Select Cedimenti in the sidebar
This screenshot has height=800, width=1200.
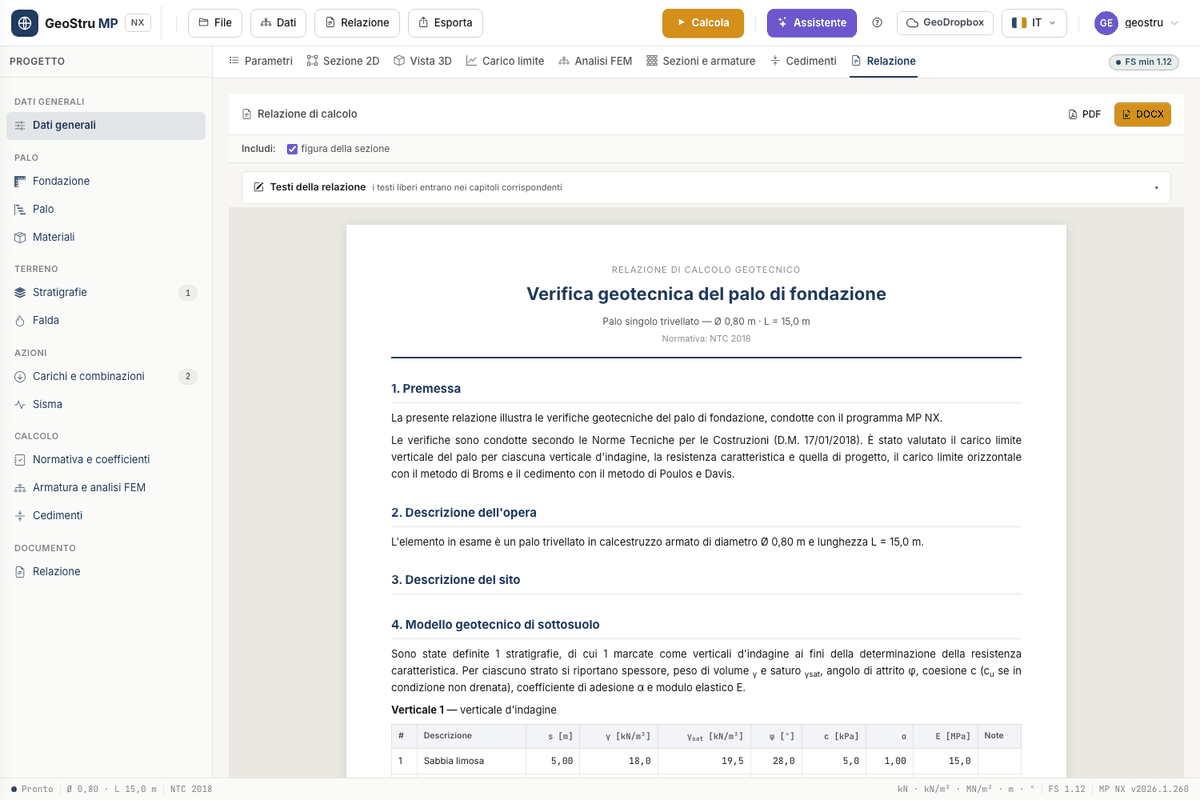[106, 516]
